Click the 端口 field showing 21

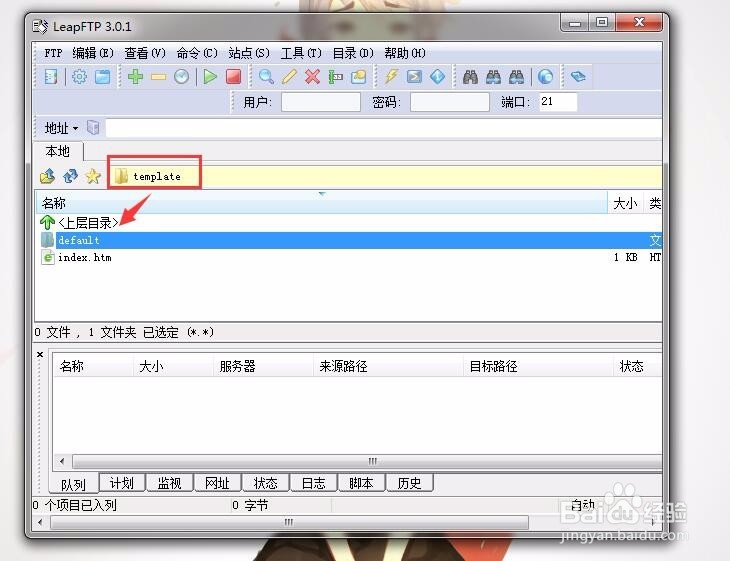click(558, 101)
